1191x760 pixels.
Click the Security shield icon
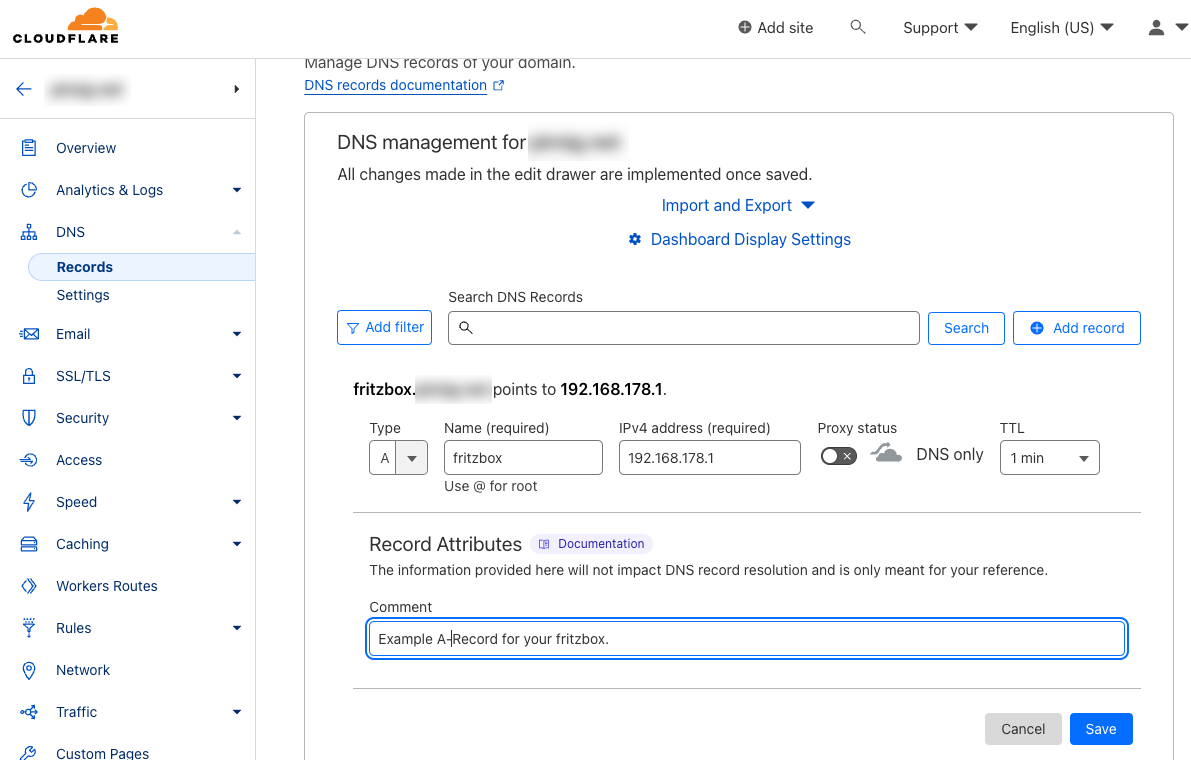(29, 418)
